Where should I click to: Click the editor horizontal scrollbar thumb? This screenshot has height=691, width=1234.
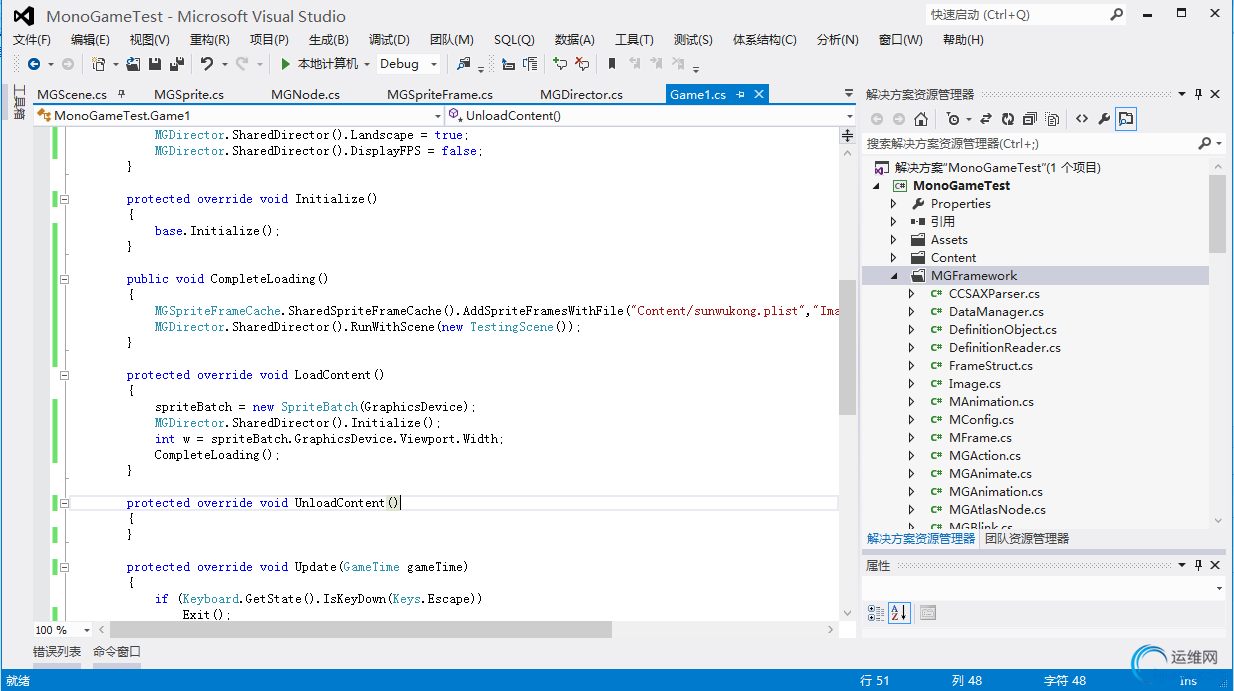[x=360, y=630]
